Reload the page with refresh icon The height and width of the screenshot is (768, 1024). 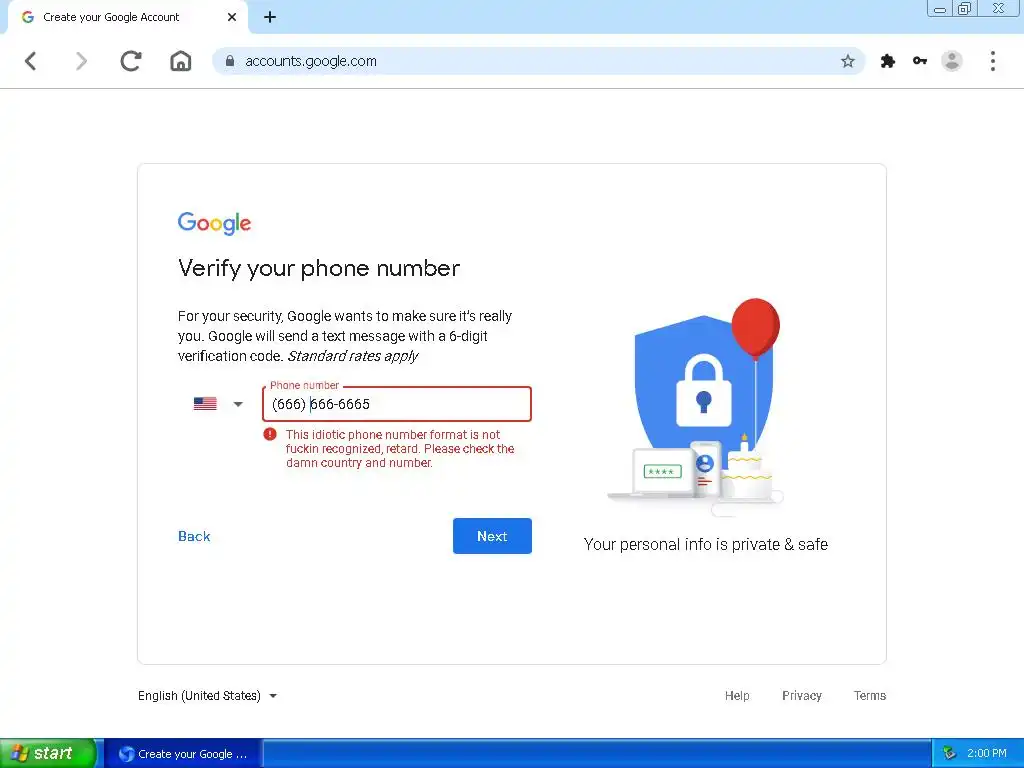(x=131, y=61)
